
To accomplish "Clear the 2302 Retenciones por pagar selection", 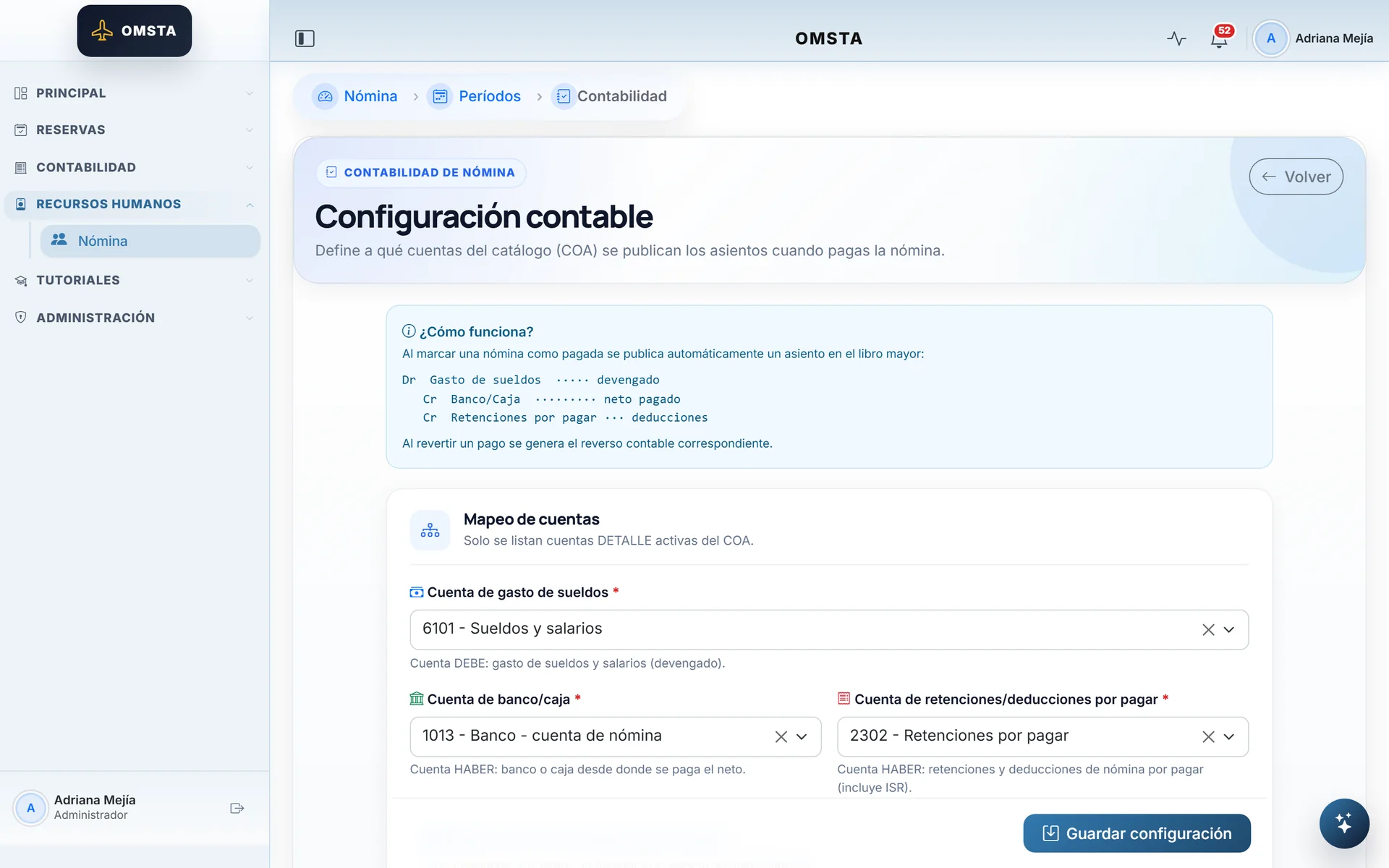I will pyautogui.click(x=1207, y=737).
